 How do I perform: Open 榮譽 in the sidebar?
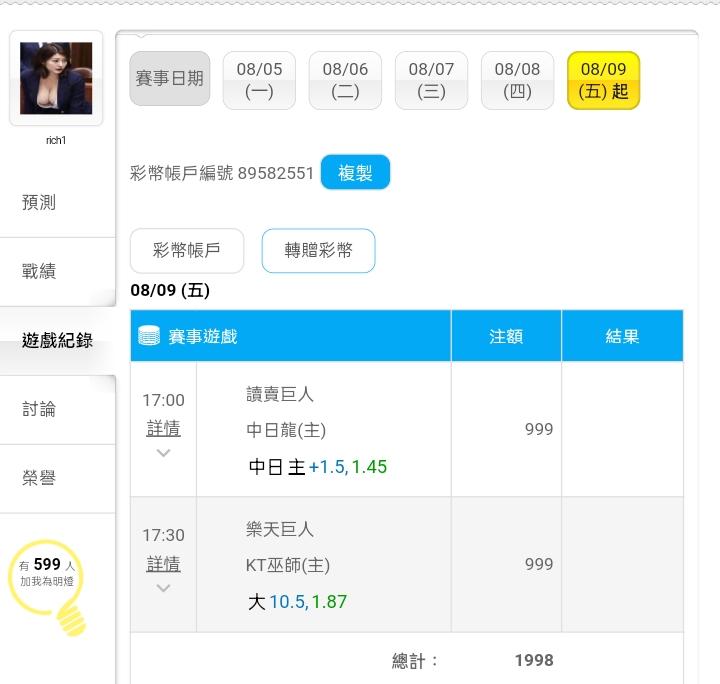(39, 478)
